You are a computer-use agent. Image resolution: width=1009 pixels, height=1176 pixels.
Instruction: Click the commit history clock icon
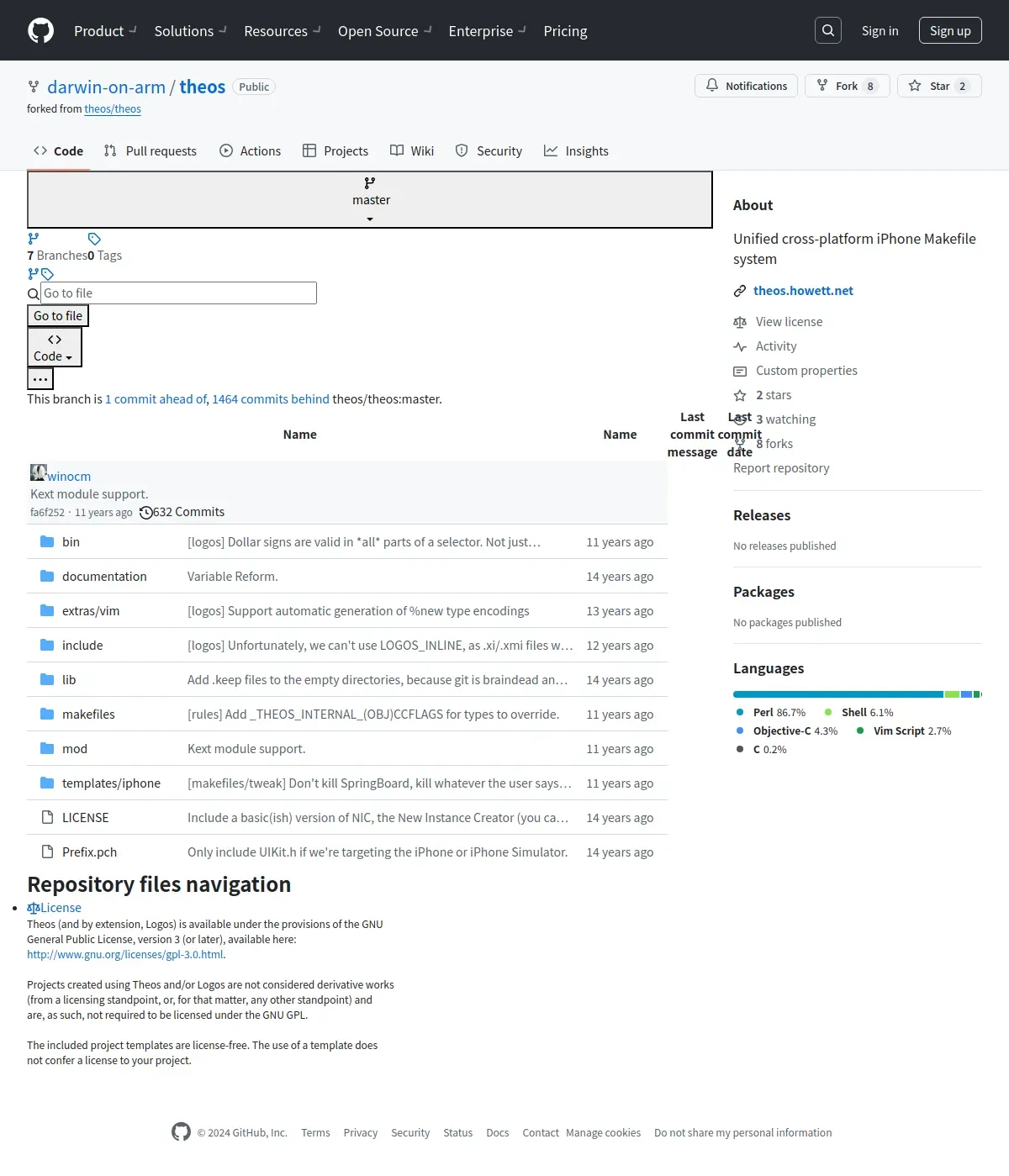click(146, 513)
